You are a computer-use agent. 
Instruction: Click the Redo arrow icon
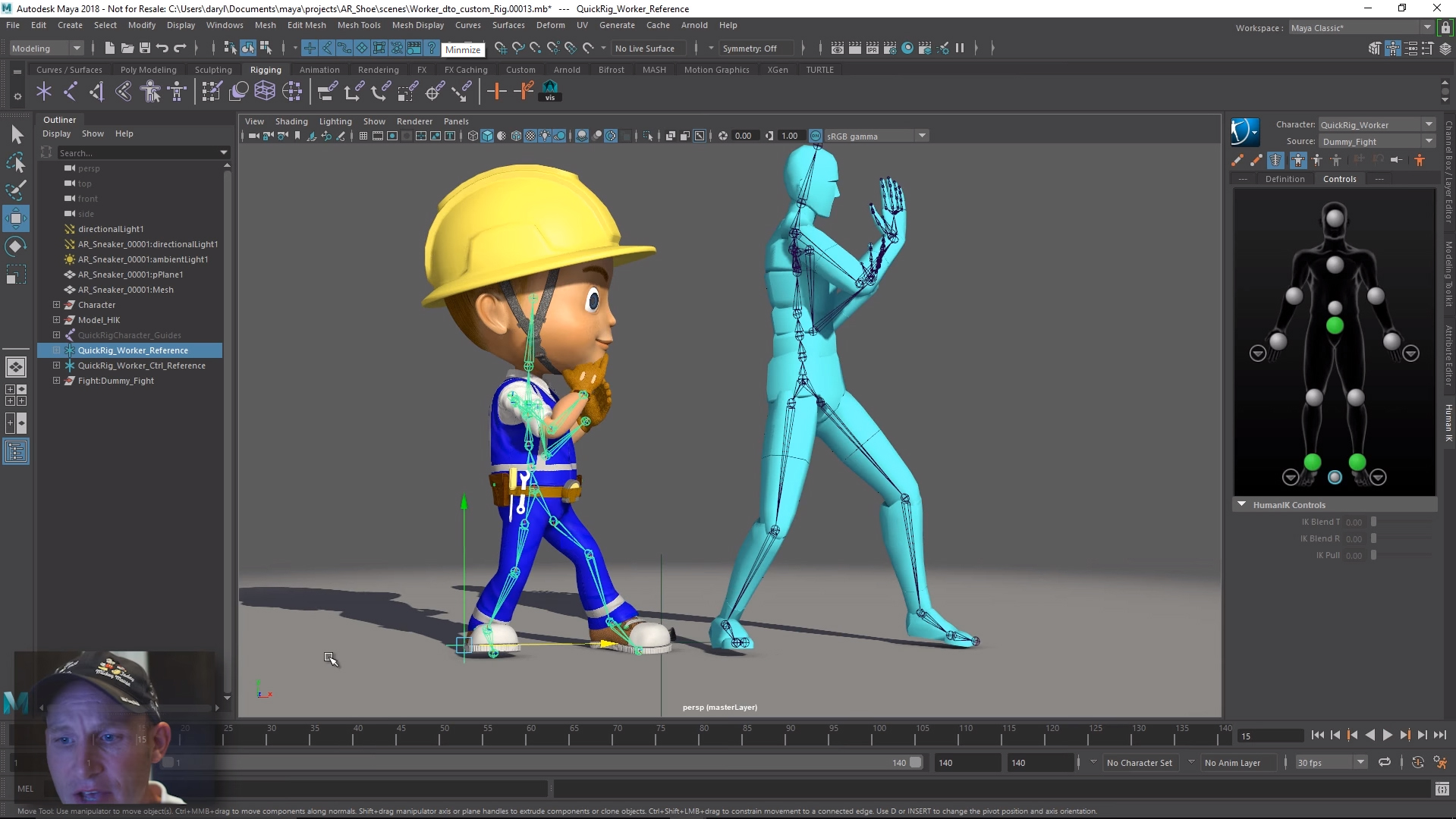point(180,49)
